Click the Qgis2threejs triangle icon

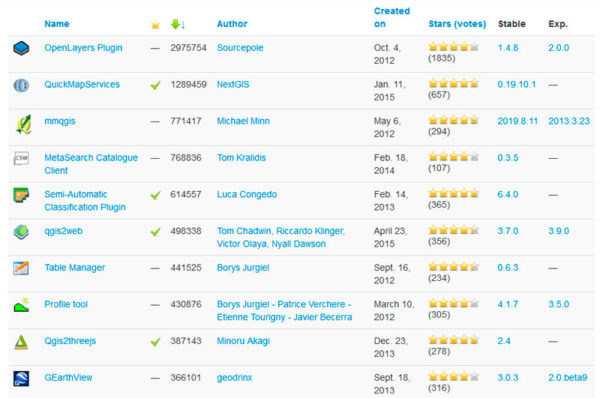coord(21,342)
